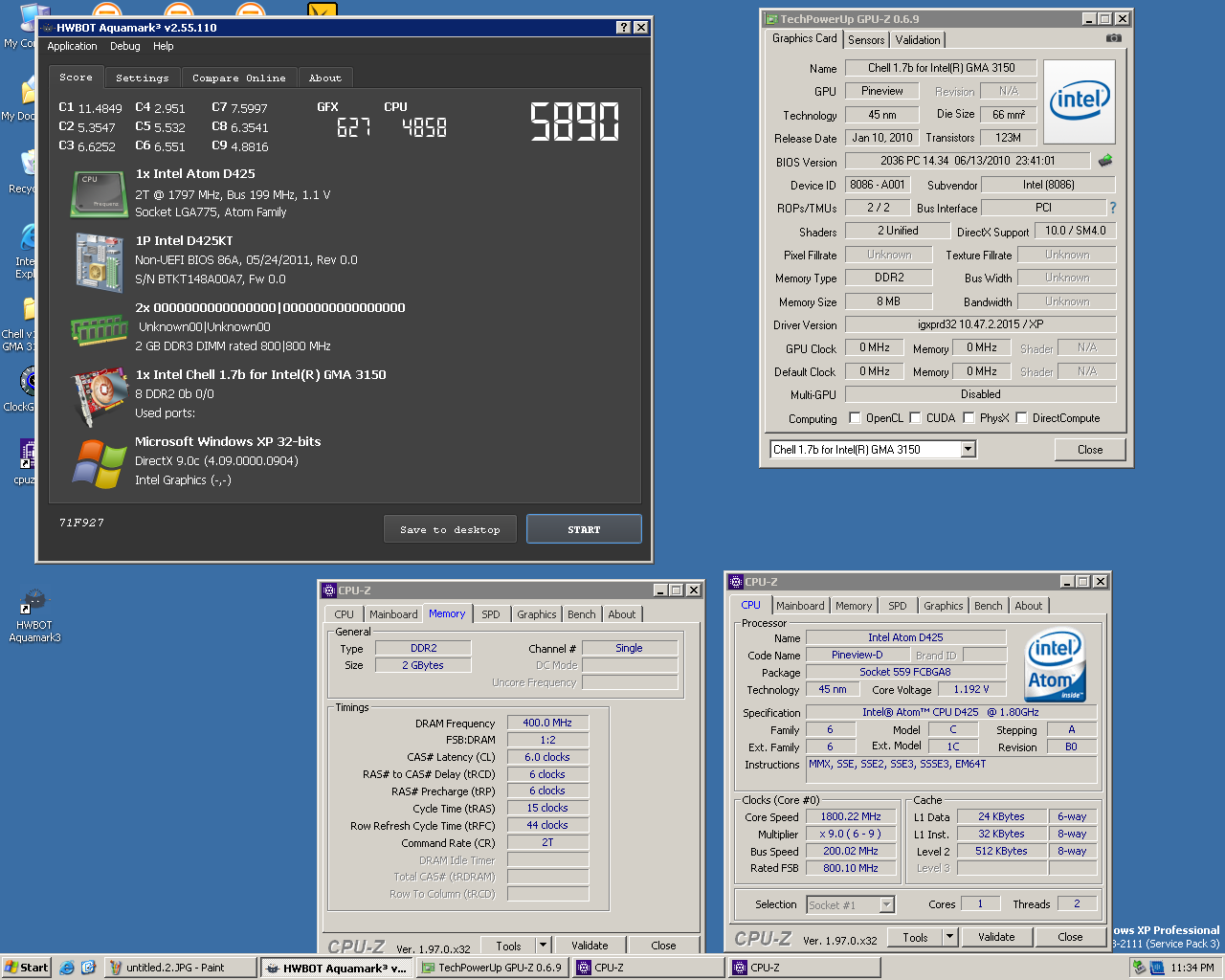1225x980 pixels.
Task: Click the Specification field in CPU-Z
Action: pos(950,712)
